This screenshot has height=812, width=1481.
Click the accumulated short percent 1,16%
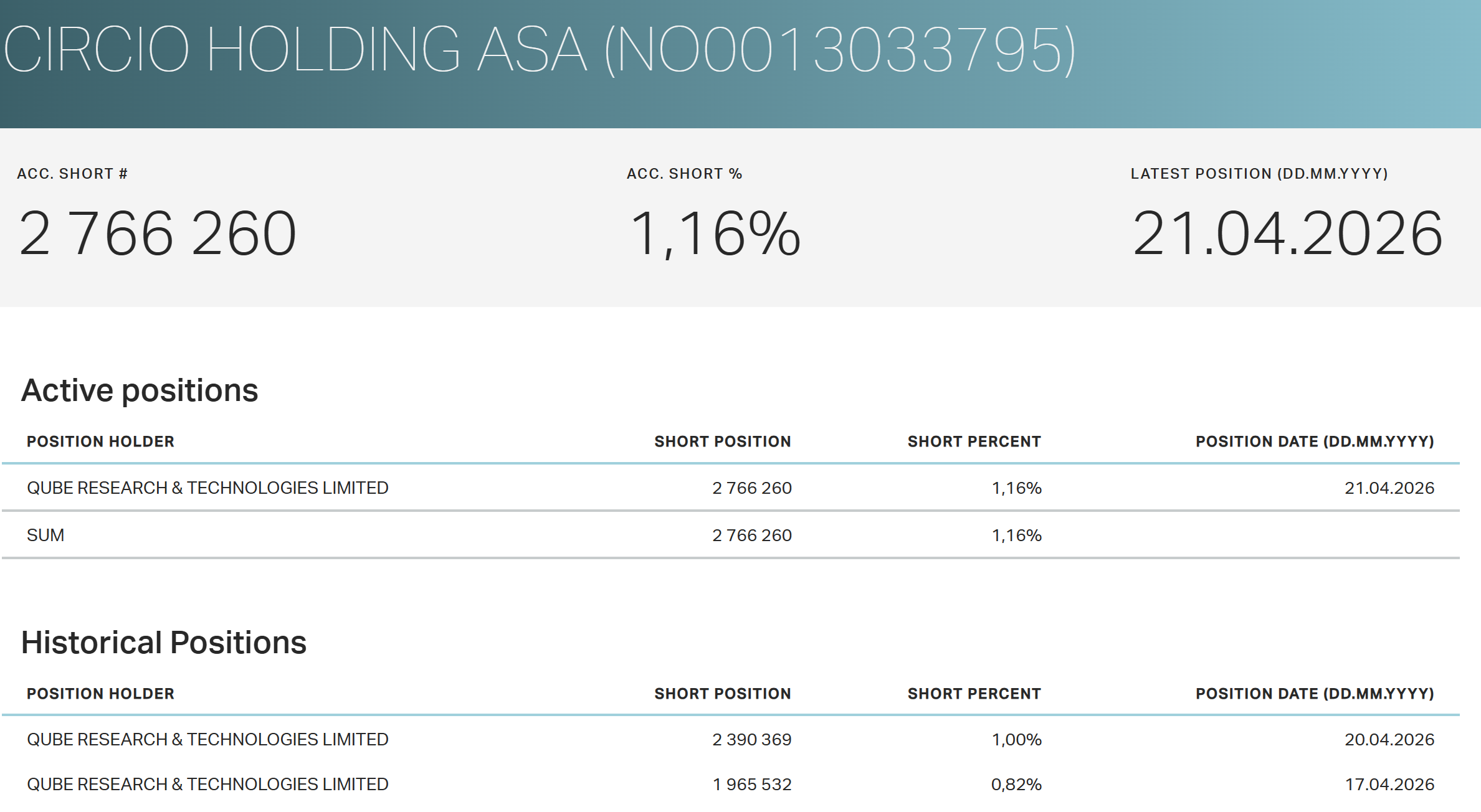point(715,234)
